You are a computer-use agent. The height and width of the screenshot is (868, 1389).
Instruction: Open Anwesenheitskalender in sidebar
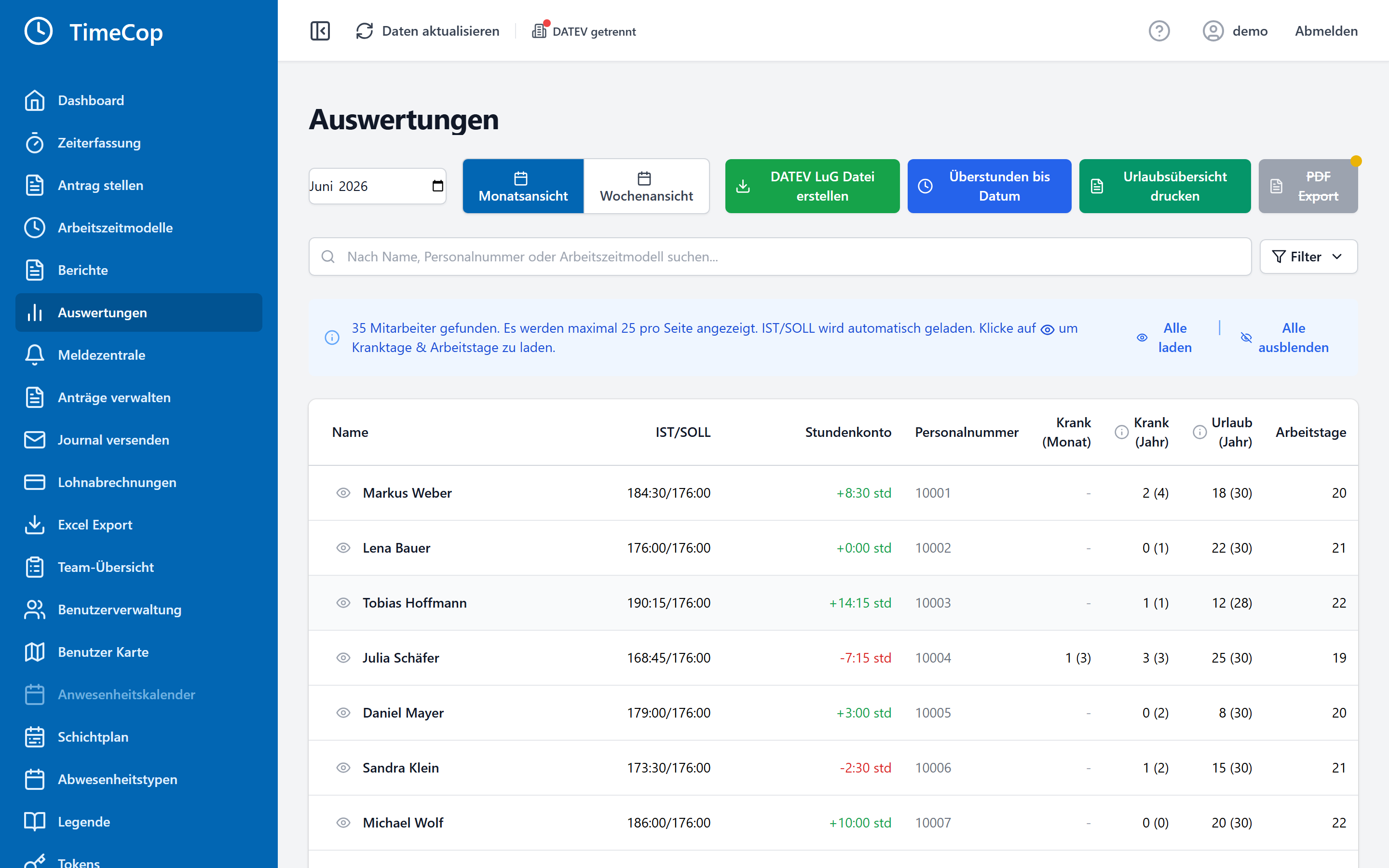click(139, 694)
